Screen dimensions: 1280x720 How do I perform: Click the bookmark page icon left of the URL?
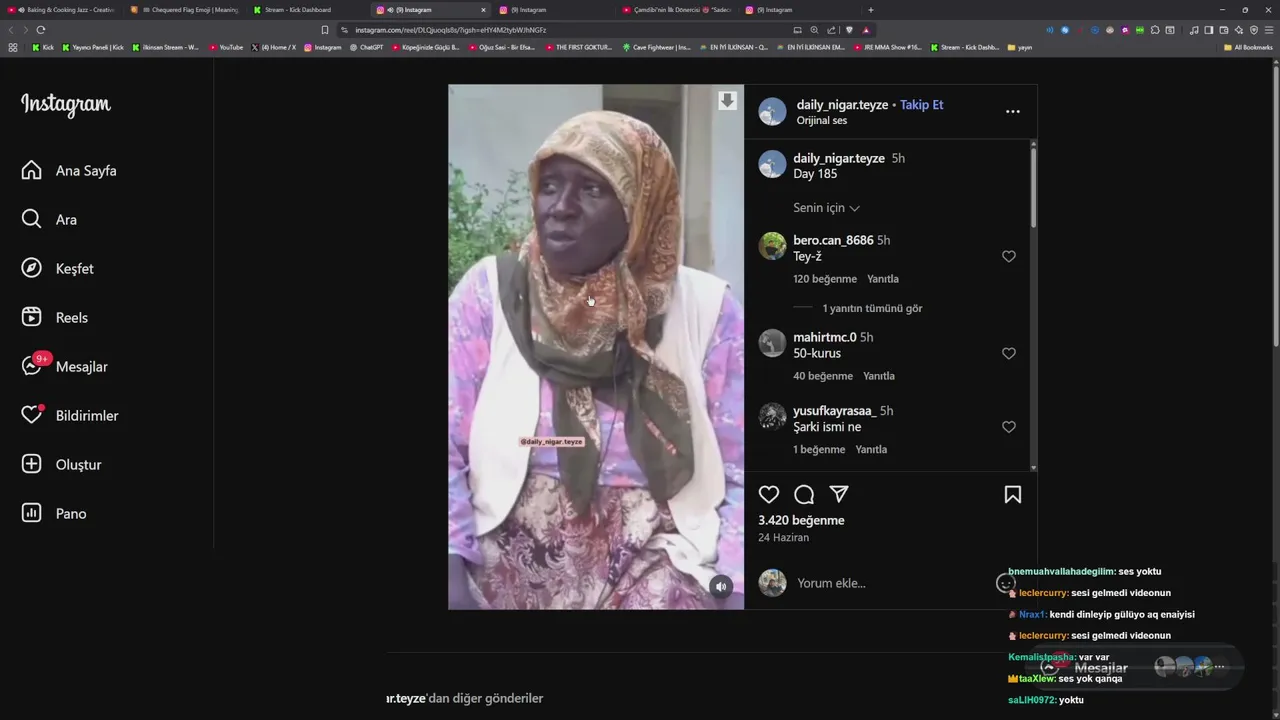coord(324,30)
